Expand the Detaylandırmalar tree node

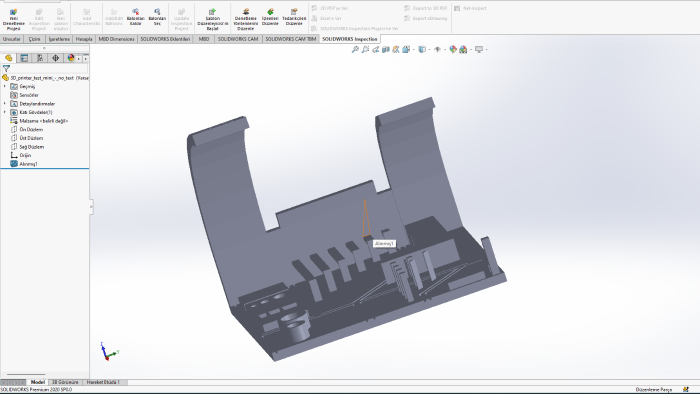tap(5, 104)
